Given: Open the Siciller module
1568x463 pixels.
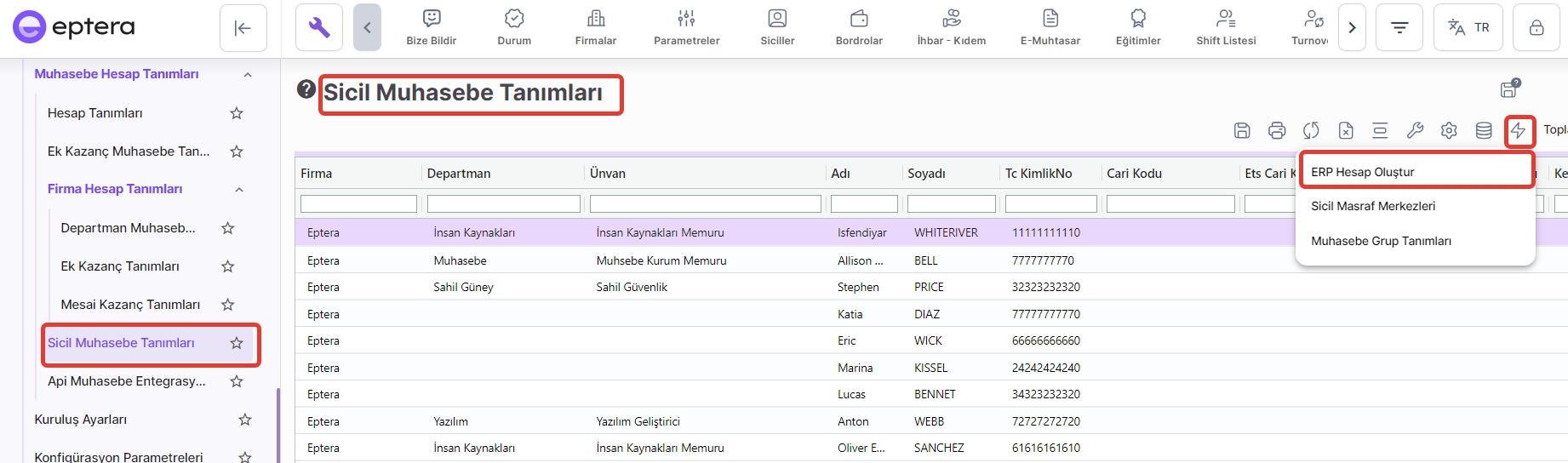Looking at the screenshot, I should (777, 27).
